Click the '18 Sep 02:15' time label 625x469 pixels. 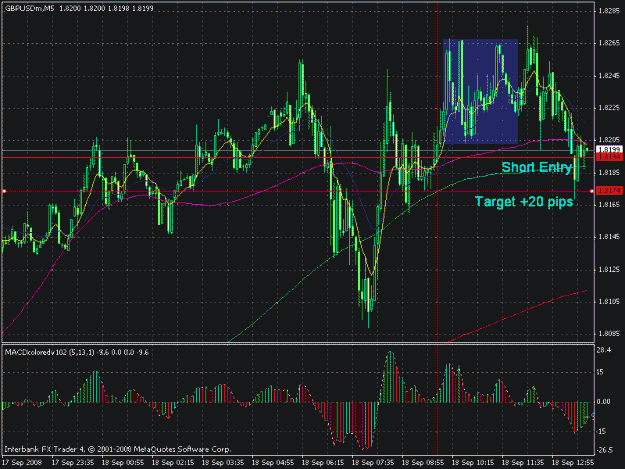(173, 463)
